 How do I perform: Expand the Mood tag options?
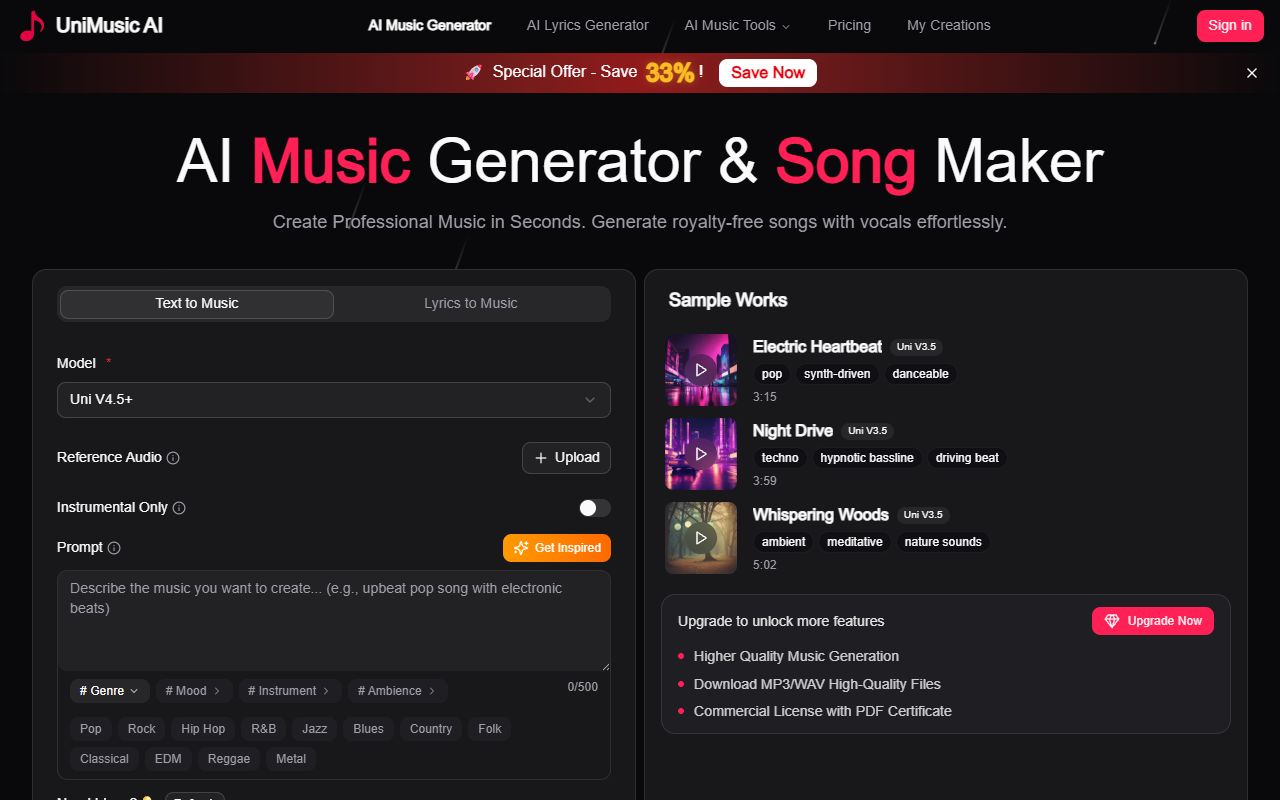(x=193, y=691)
